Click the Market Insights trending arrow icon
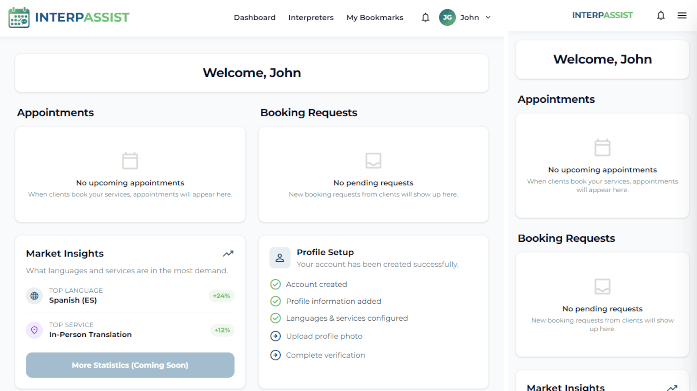Screen dimensions: 697x391 228,254
